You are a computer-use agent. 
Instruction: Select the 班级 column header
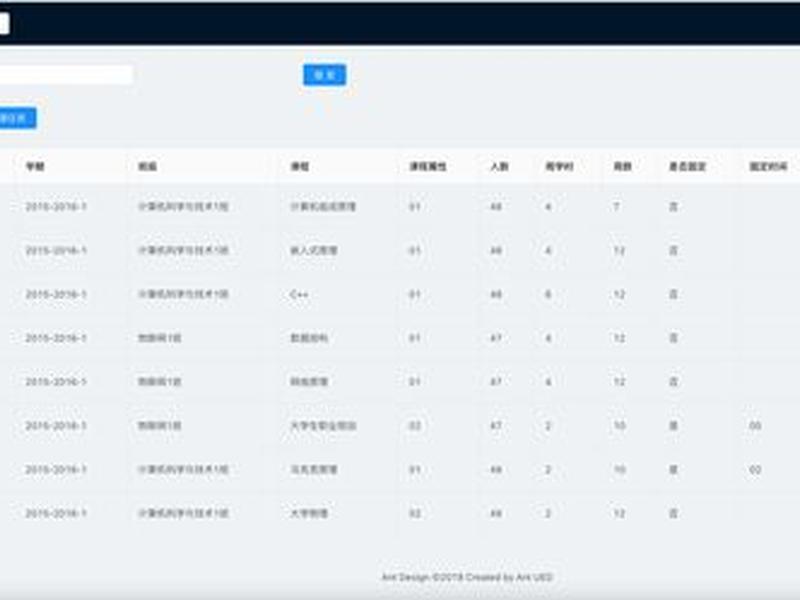147,166
